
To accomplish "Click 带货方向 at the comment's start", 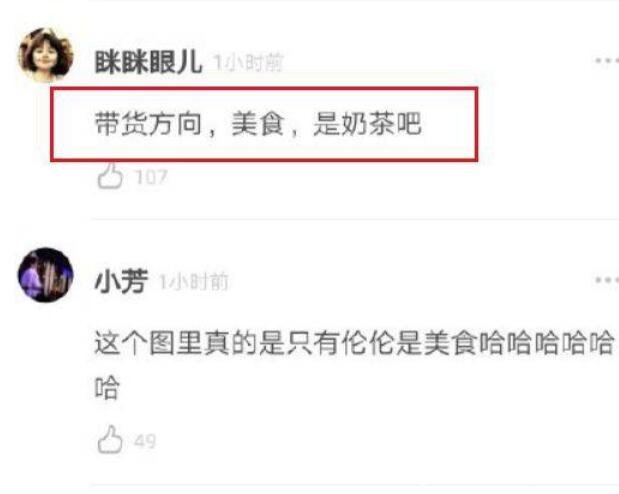I will point(148,124).
